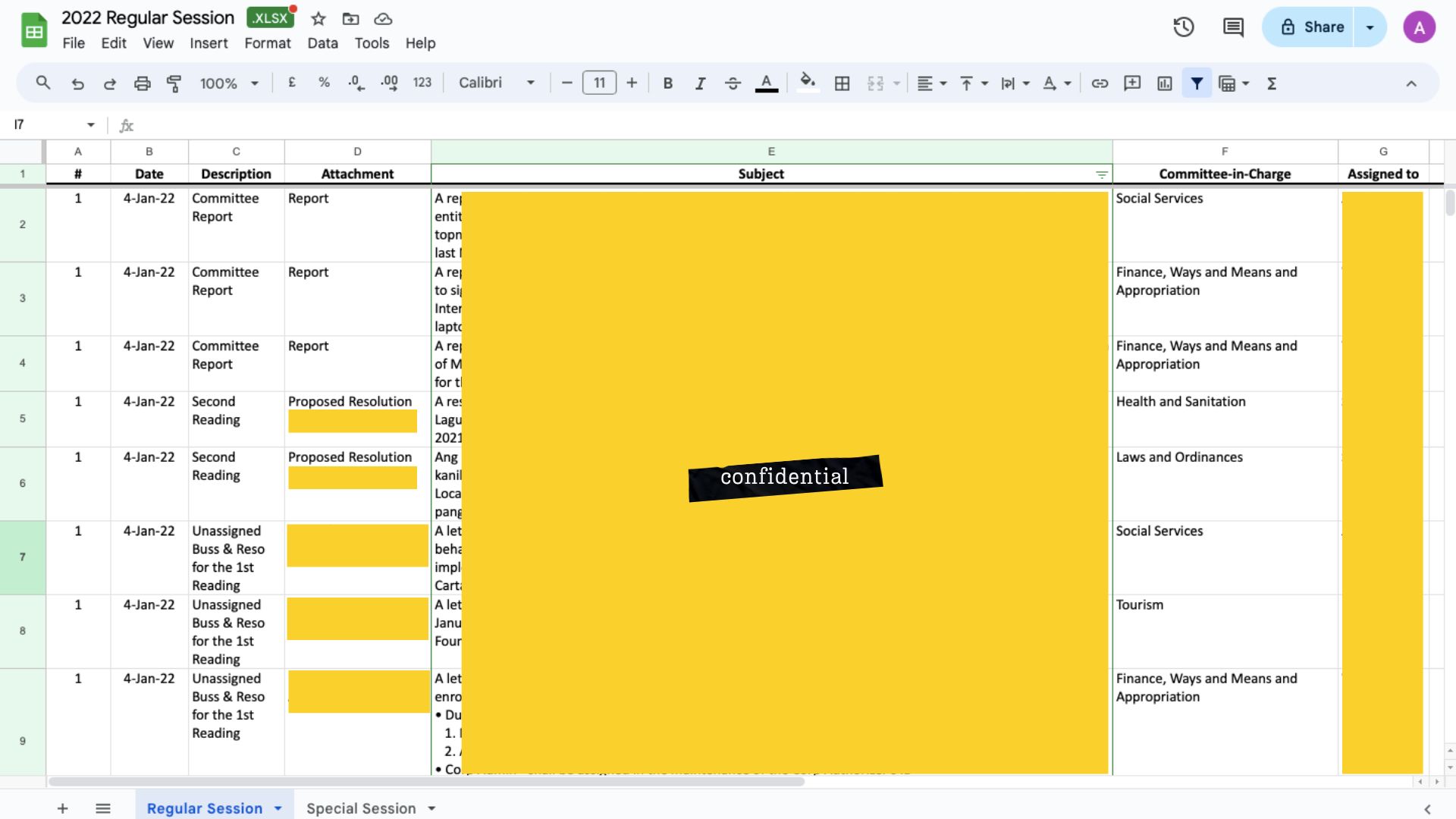
Task: Activate the paint format tool
Action: 174,83
